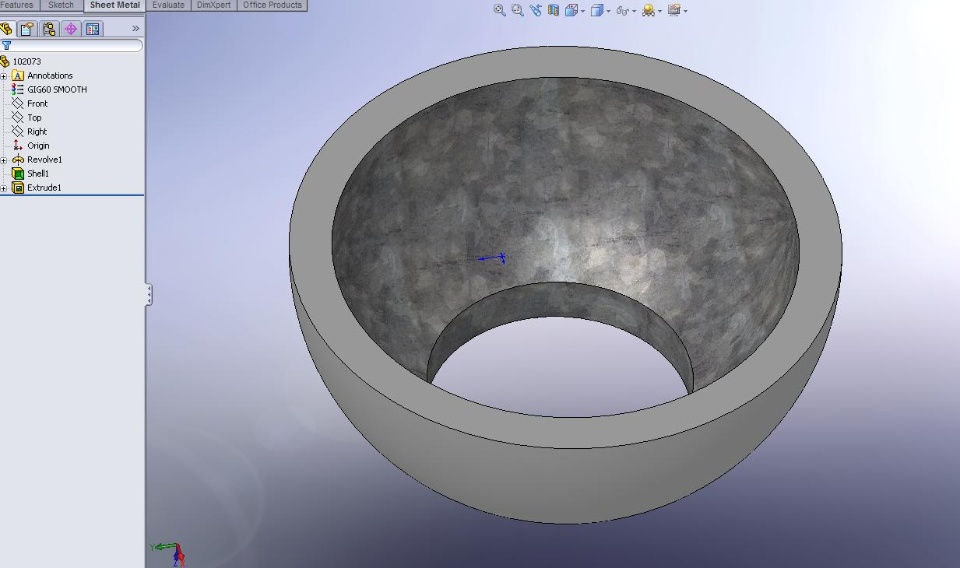Select the Extrude1 feature
This screenshot has width=960, height=568.
(x=44, y=188)
